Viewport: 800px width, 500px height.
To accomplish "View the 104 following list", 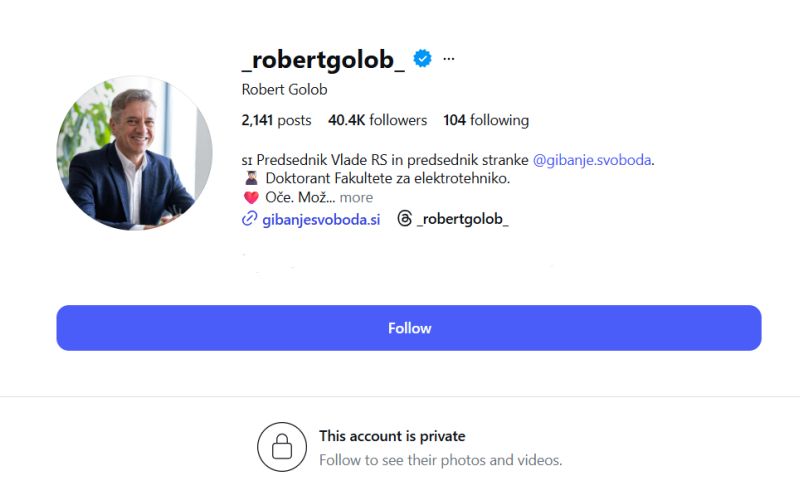I will pyautogui.click(x=486, y=120).
